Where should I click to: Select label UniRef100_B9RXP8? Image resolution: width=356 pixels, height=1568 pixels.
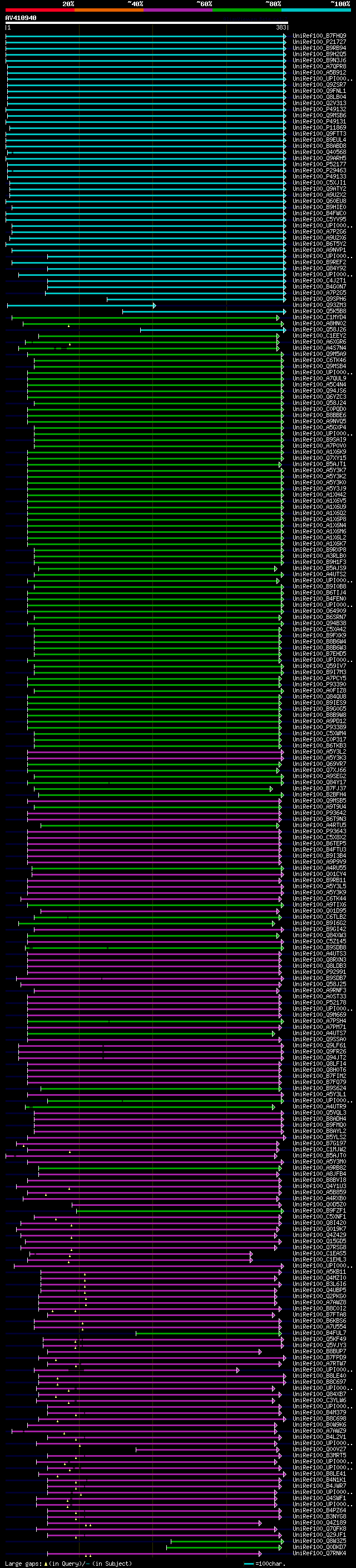click(319, 550)
